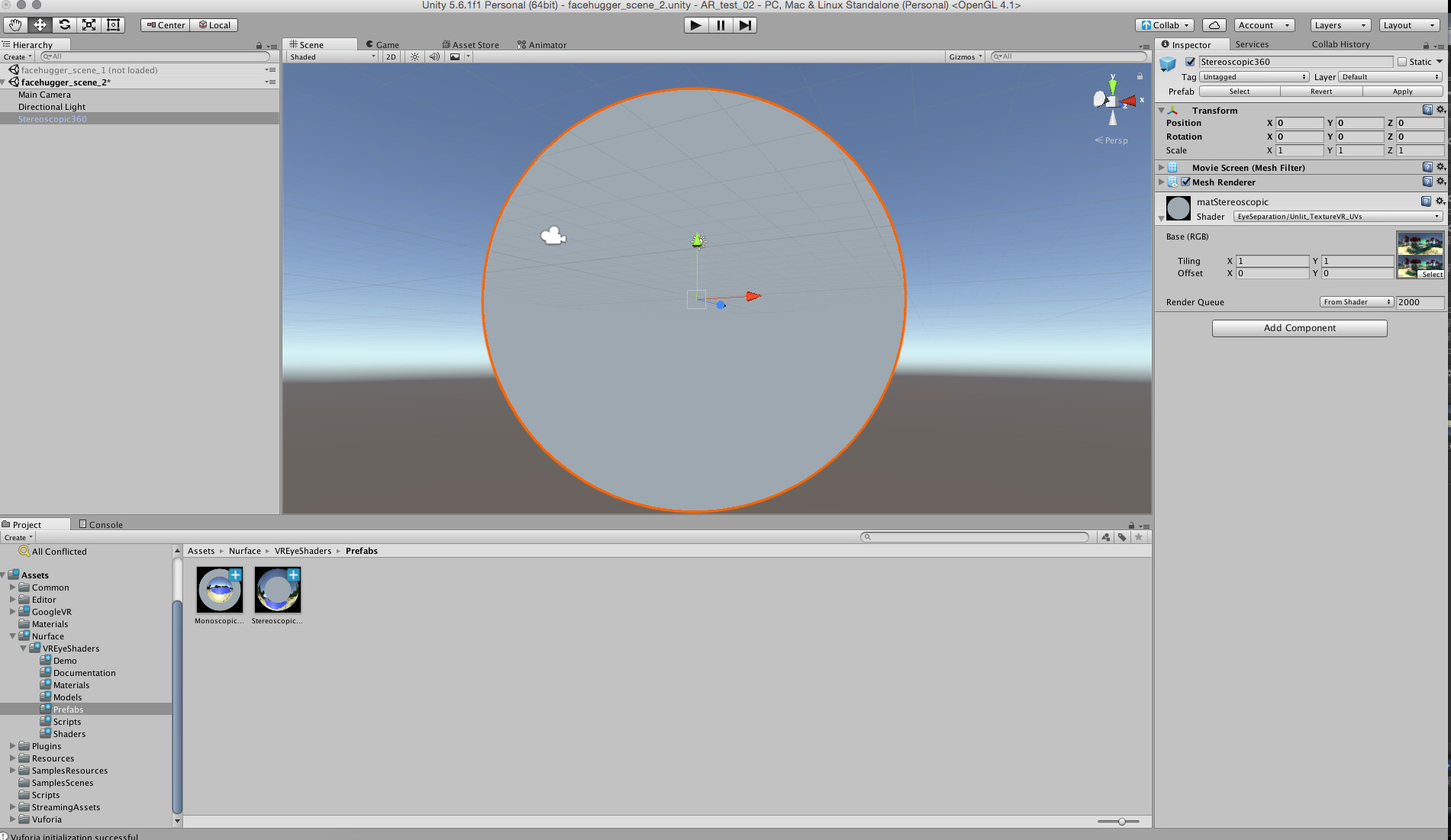Click the texture Select button
Screen dimensions: 1451x840
(x=1432, y=275)
